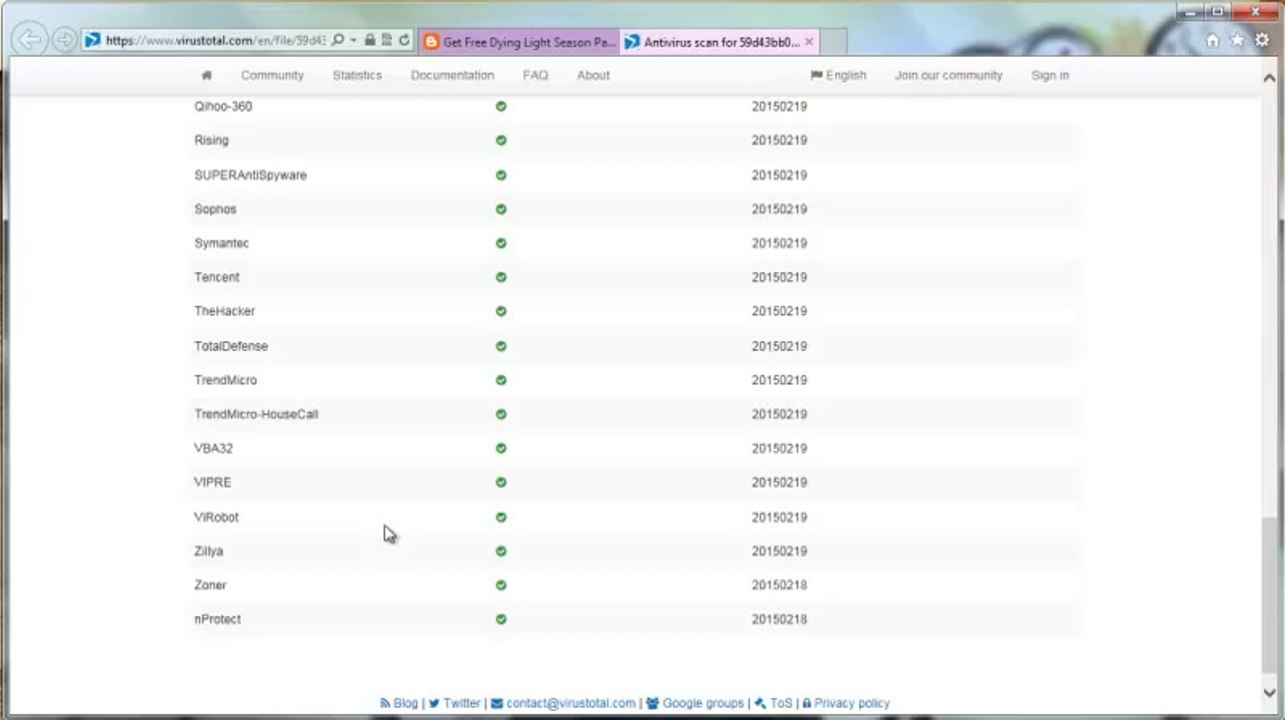This screenshot has height=720, width=1285.
Task: Click the lock security icon in address bar
Action: tap(370, 41)
